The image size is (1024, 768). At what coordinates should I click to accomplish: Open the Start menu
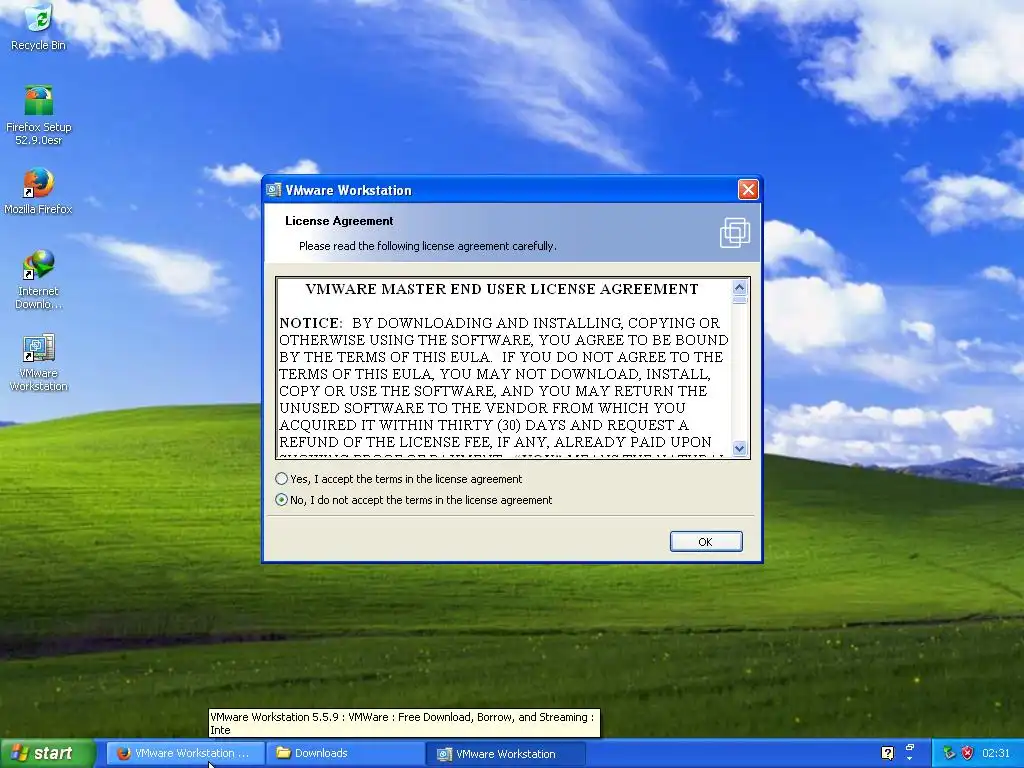pos(48,753)
